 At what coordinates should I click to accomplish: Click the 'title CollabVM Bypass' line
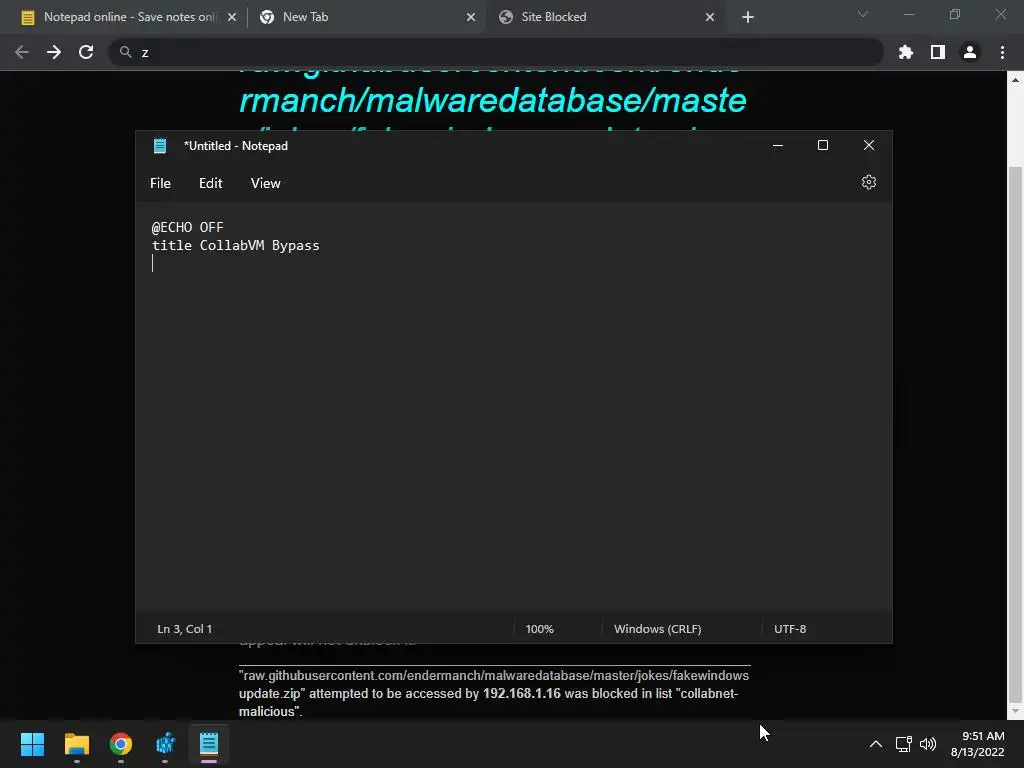[236, 246]
